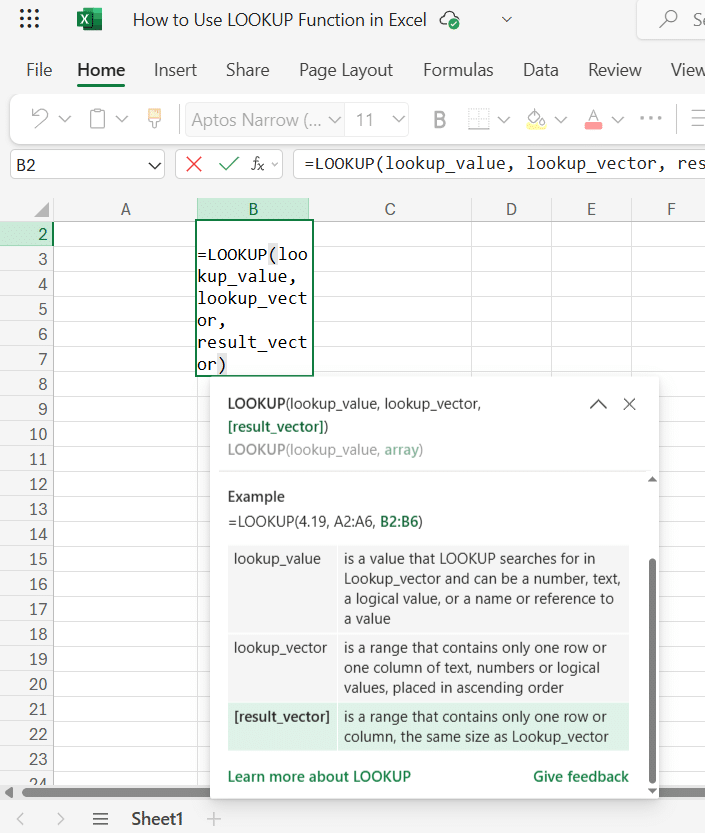This screenshot has height=833, width=705.
Task: Select the Format Painter brush icon
Action: click(154, 120)
